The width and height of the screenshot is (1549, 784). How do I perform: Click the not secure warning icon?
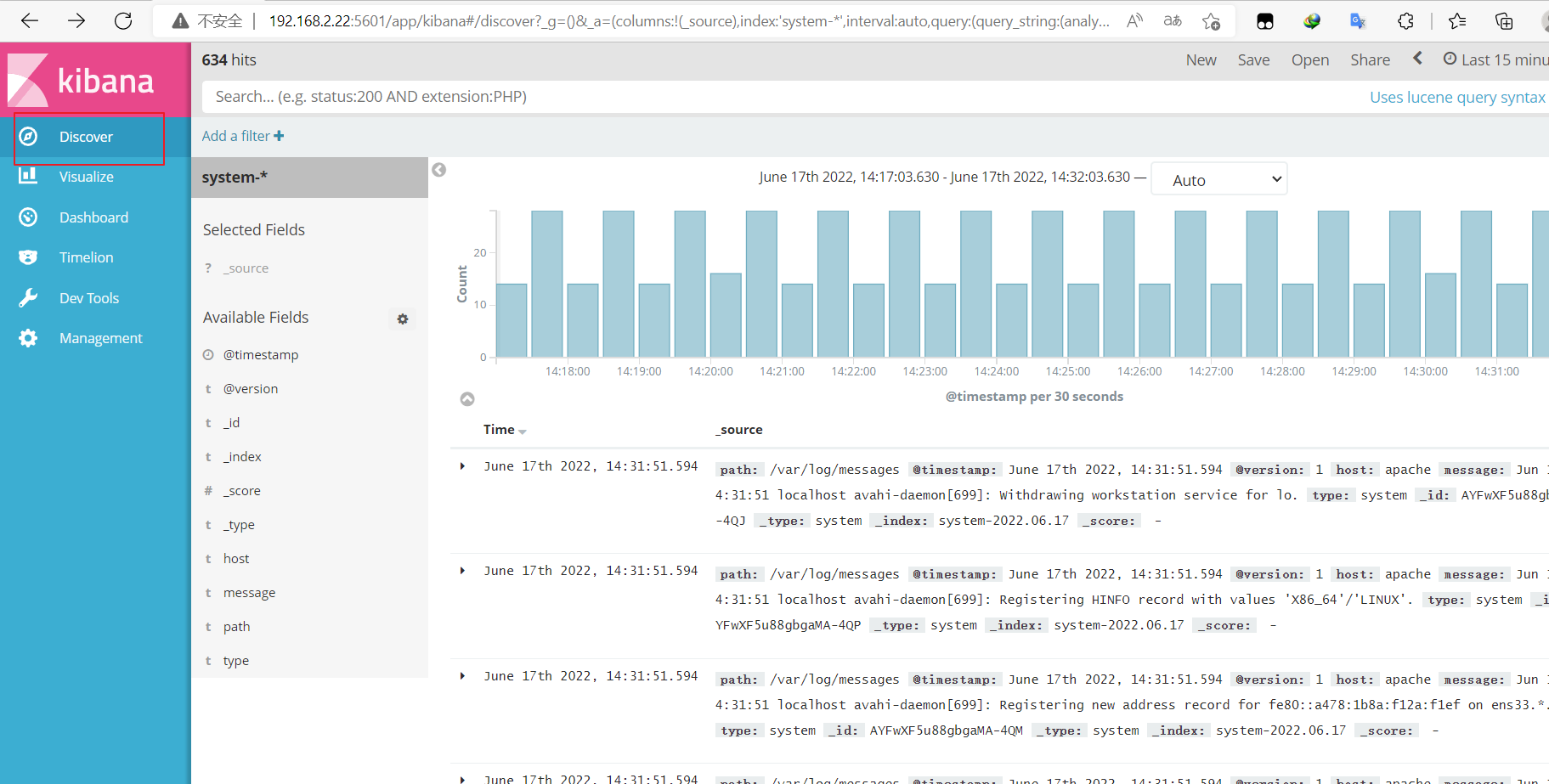[180, 21]
